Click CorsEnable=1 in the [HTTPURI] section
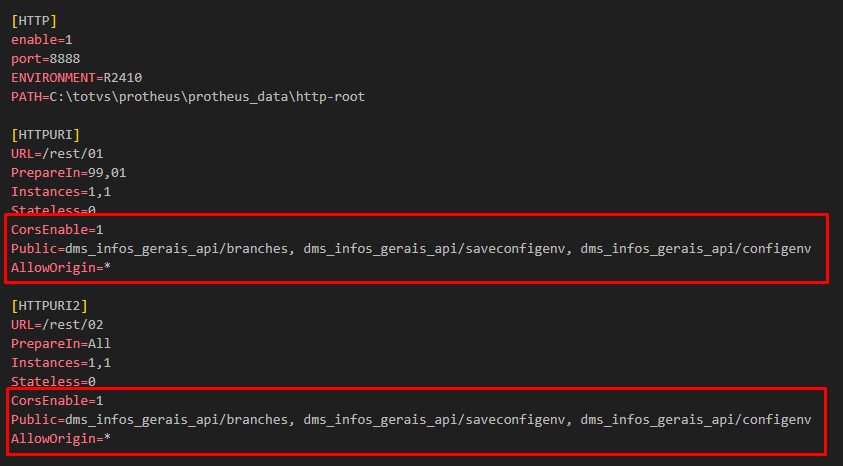The image size is (843, 466). (x=58, y=229)
